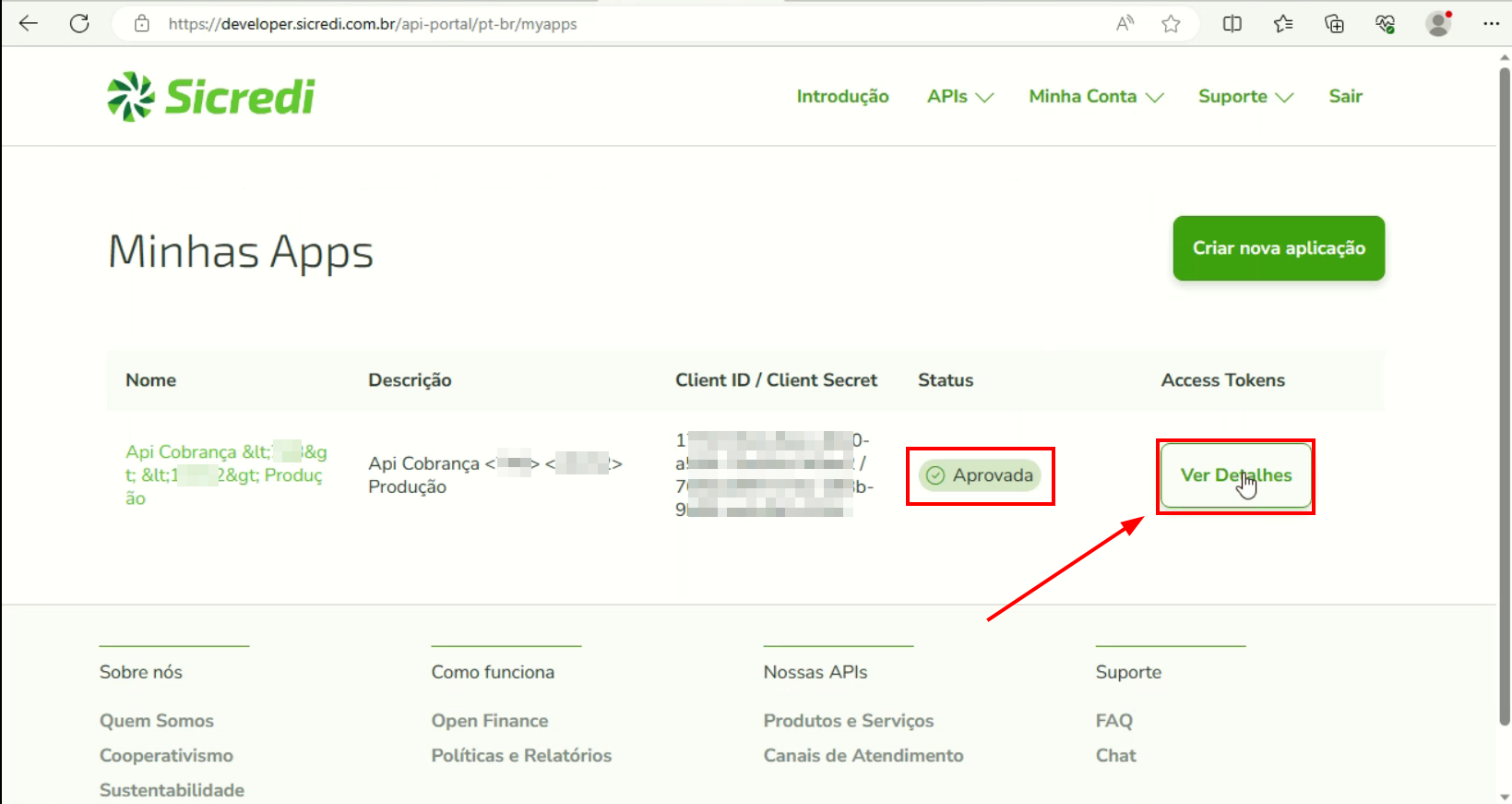Add page to favorites star icon
The width and height of the screenshot is (1512, 804).
1171,24
